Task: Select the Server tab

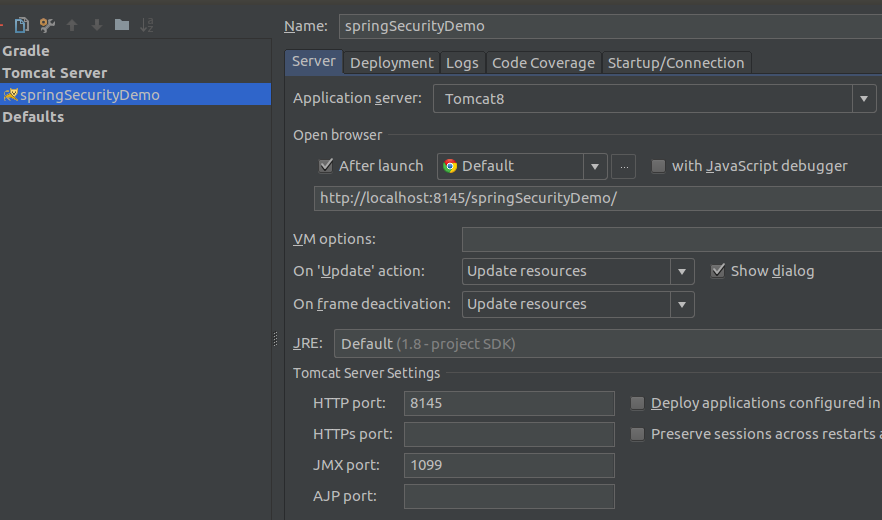Action: click(x=314, y=62)
